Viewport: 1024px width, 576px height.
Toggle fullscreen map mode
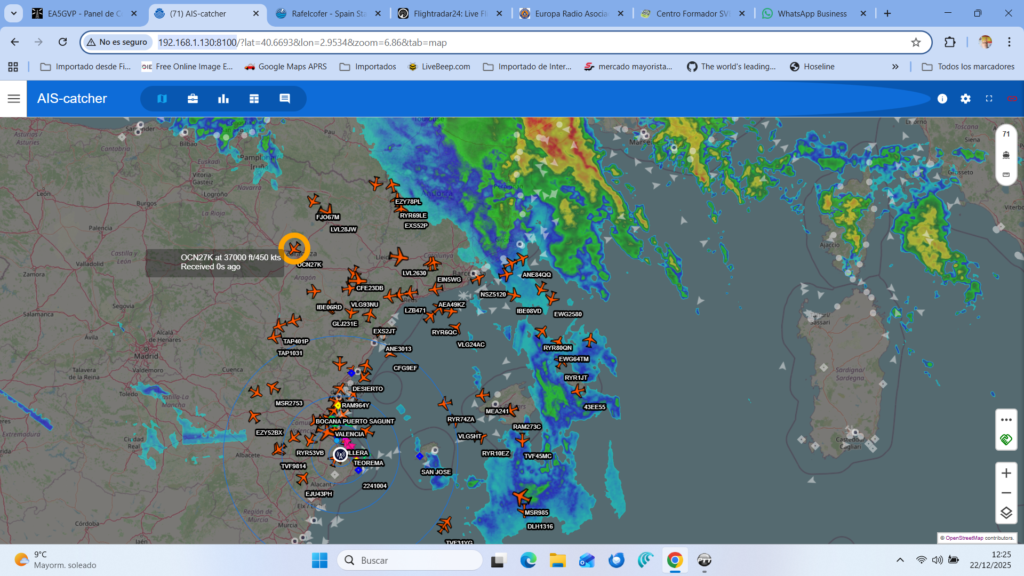(x=989, y=99)
